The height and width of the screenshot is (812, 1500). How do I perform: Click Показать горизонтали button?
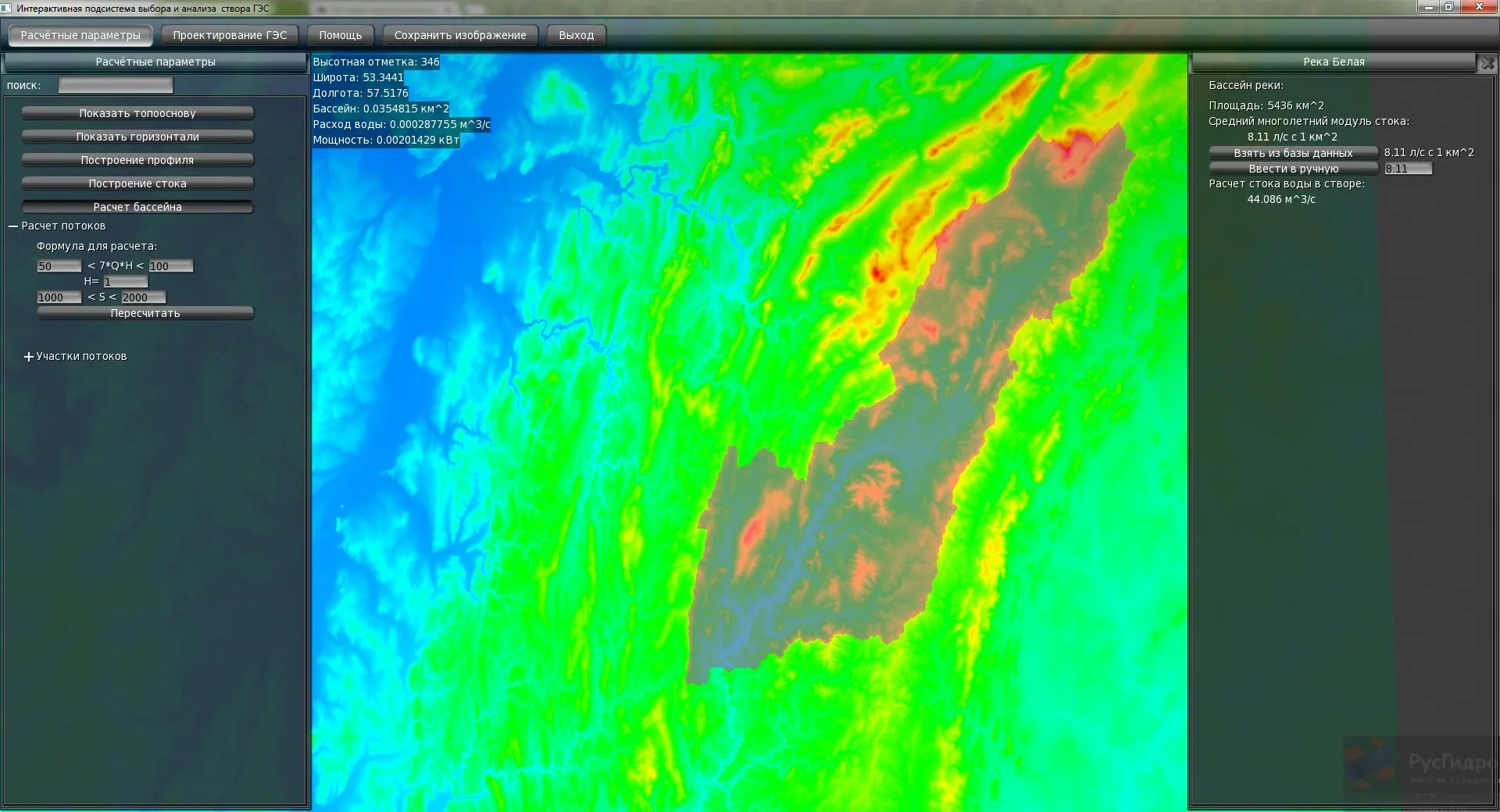137,137
